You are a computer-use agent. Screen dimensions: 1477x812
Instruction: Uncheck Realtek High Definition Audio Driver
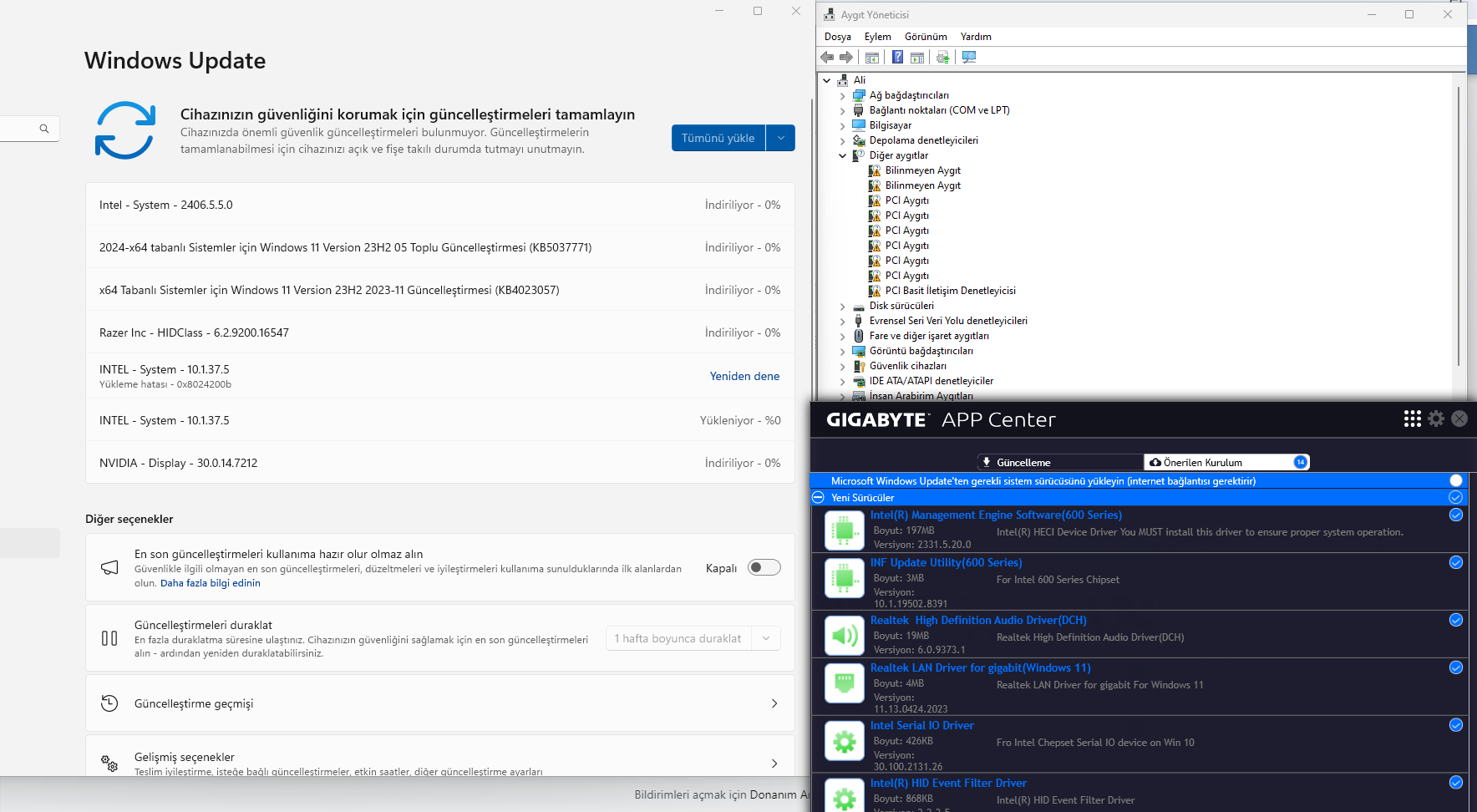1456,620
